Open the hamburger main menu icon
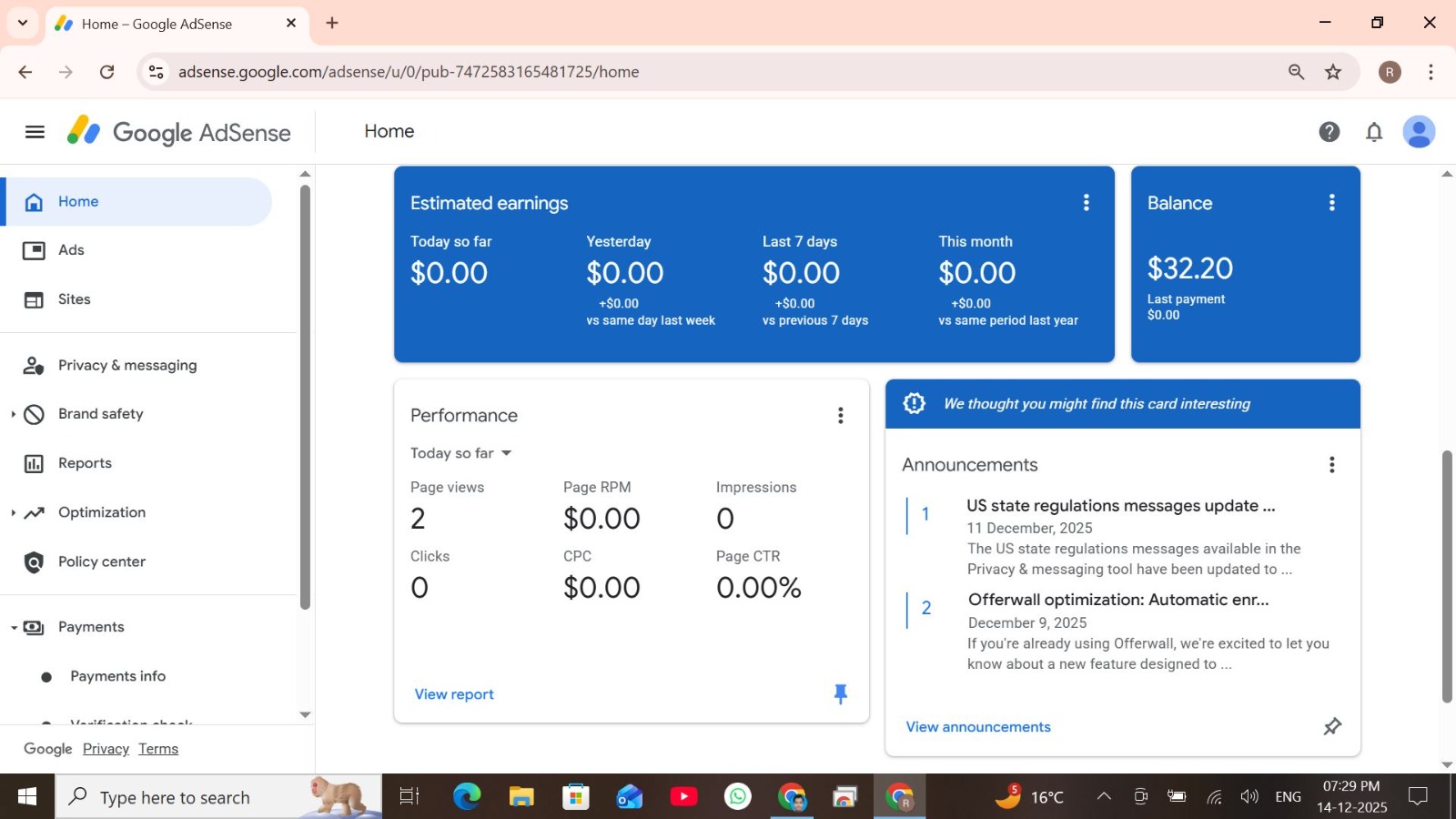1456x819 pixels. click(x=35, y=132)
